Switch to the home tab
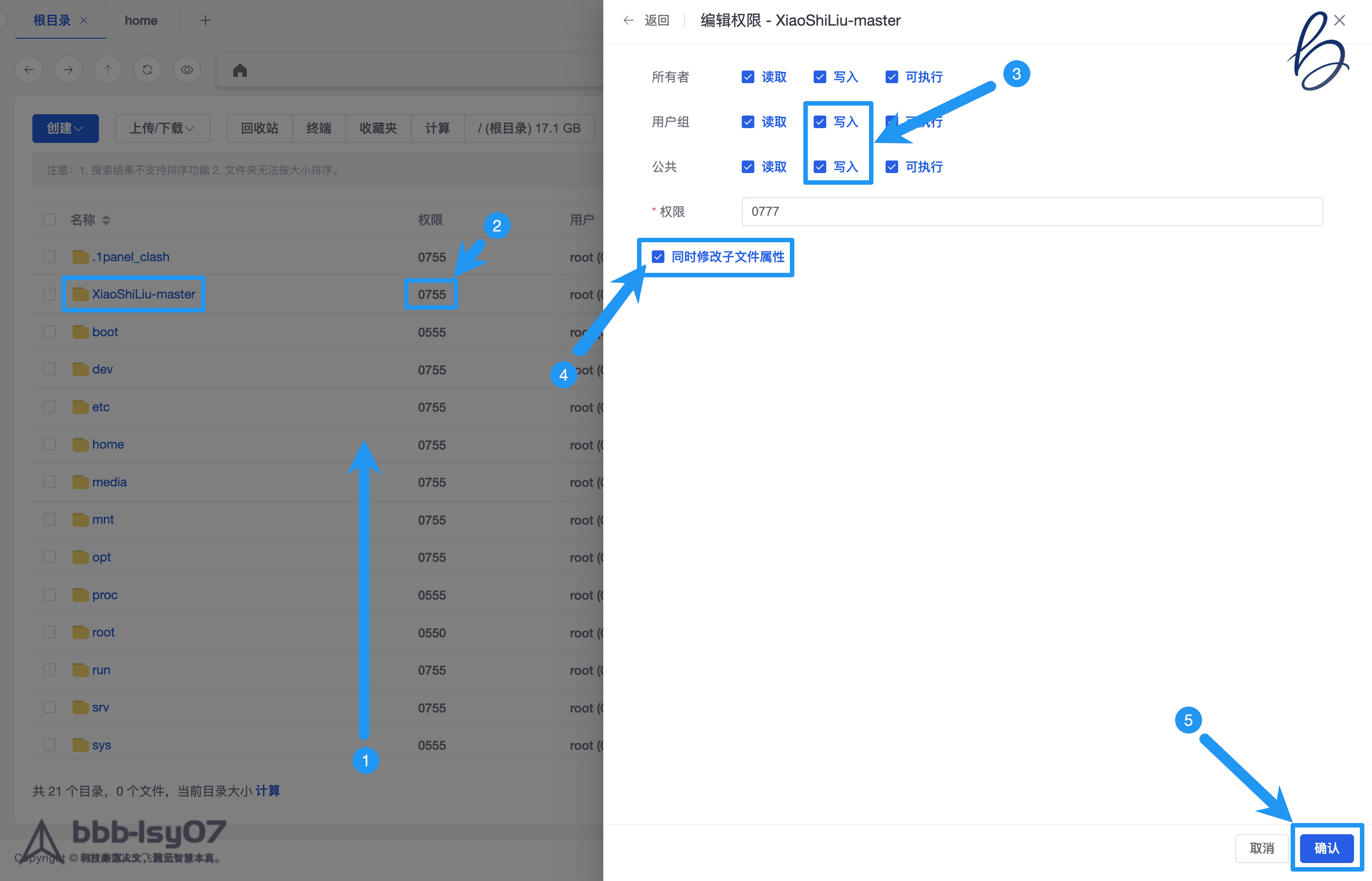 141,21
